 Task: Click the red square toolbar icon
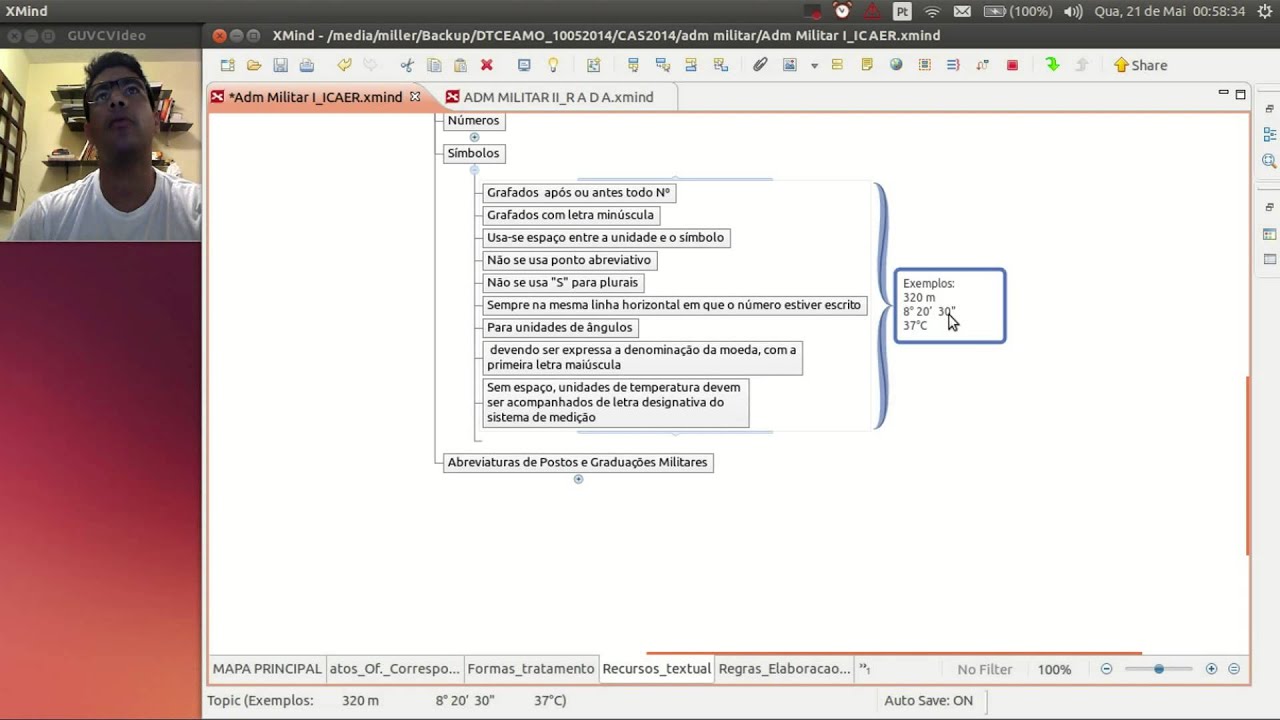click(1012, 65)
